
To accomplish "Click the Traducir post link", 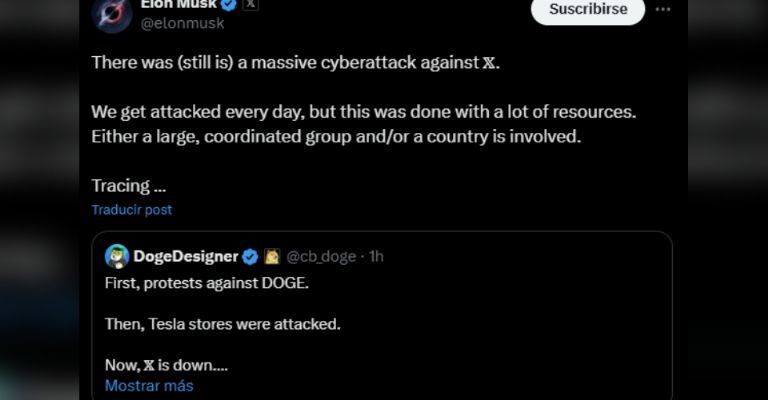I will [131, 210].
